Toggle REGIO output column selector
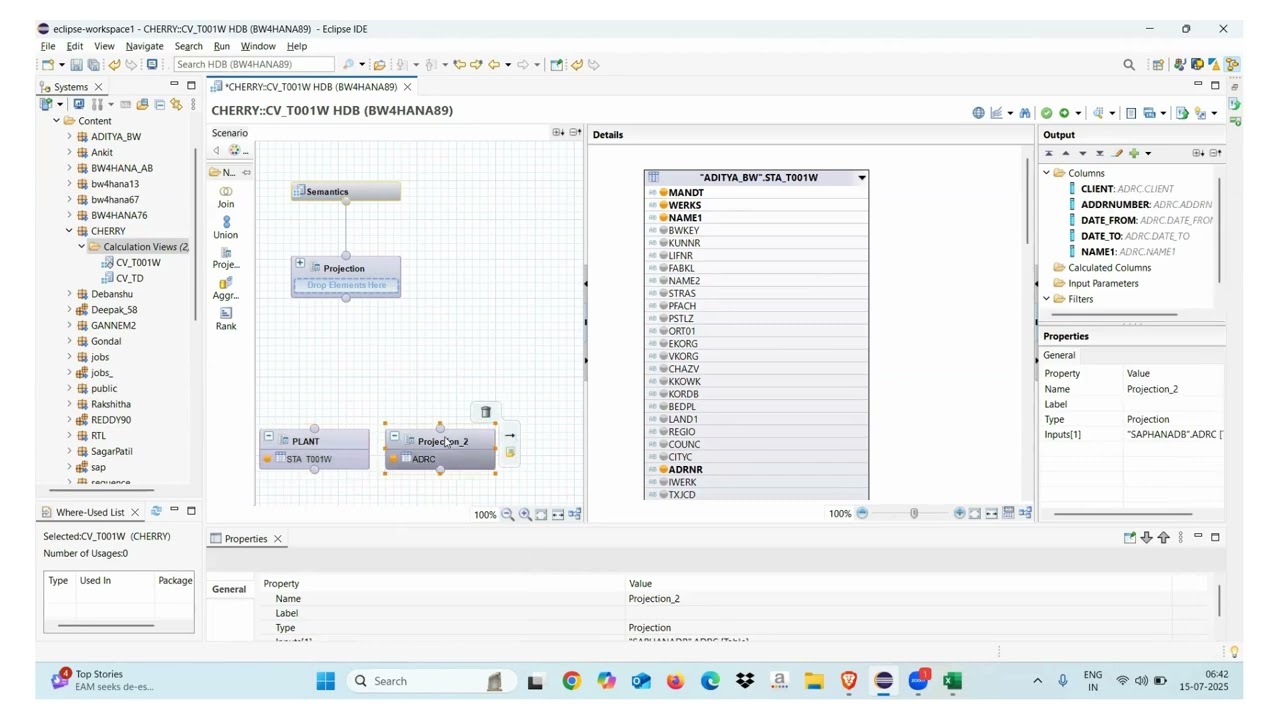This screenshot has width=1280, height=720. click(663, 432)
